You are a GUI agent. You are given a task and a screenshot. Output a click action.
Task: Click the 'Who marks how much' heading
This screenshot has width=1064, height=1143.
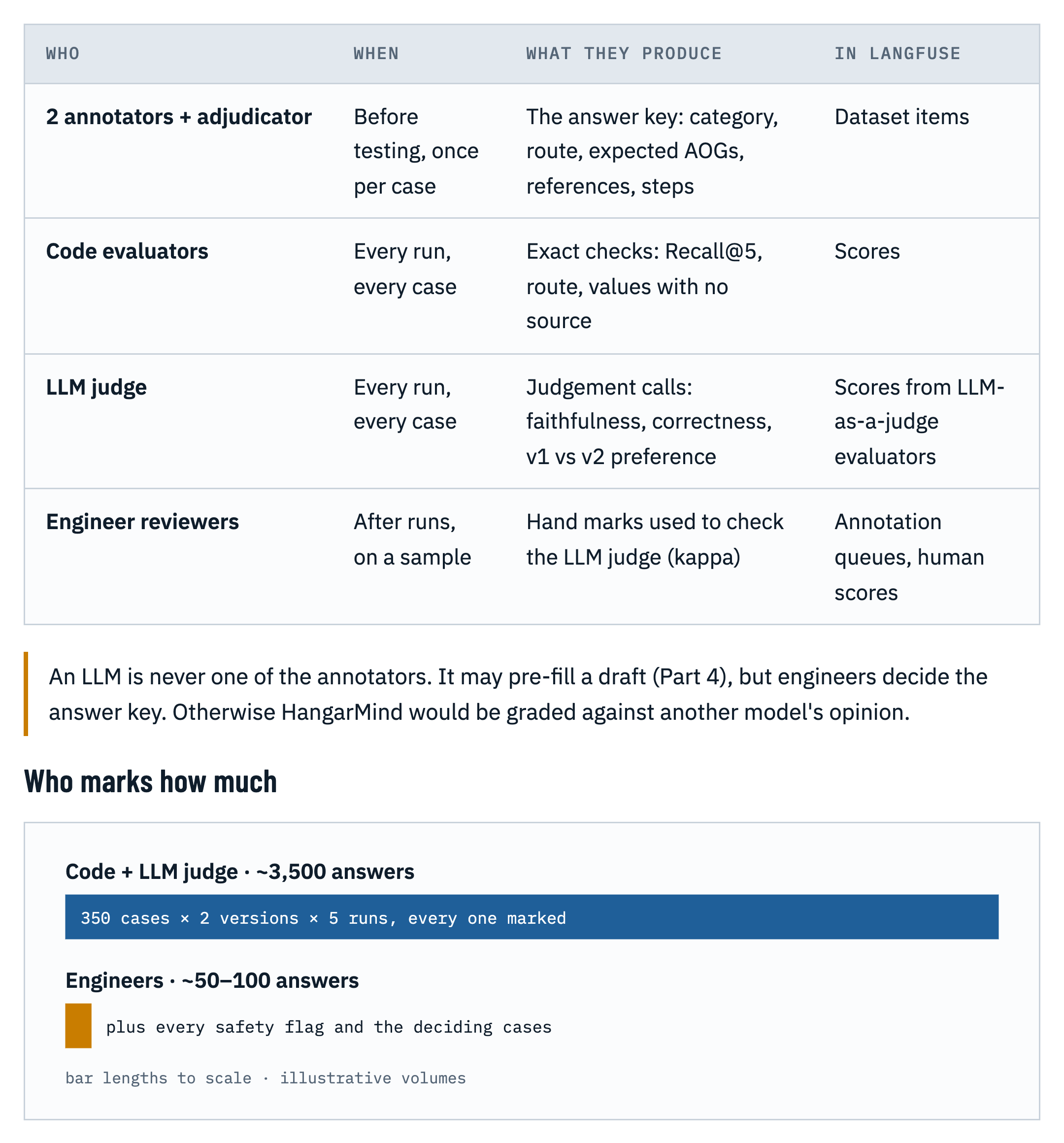[151, 781]
